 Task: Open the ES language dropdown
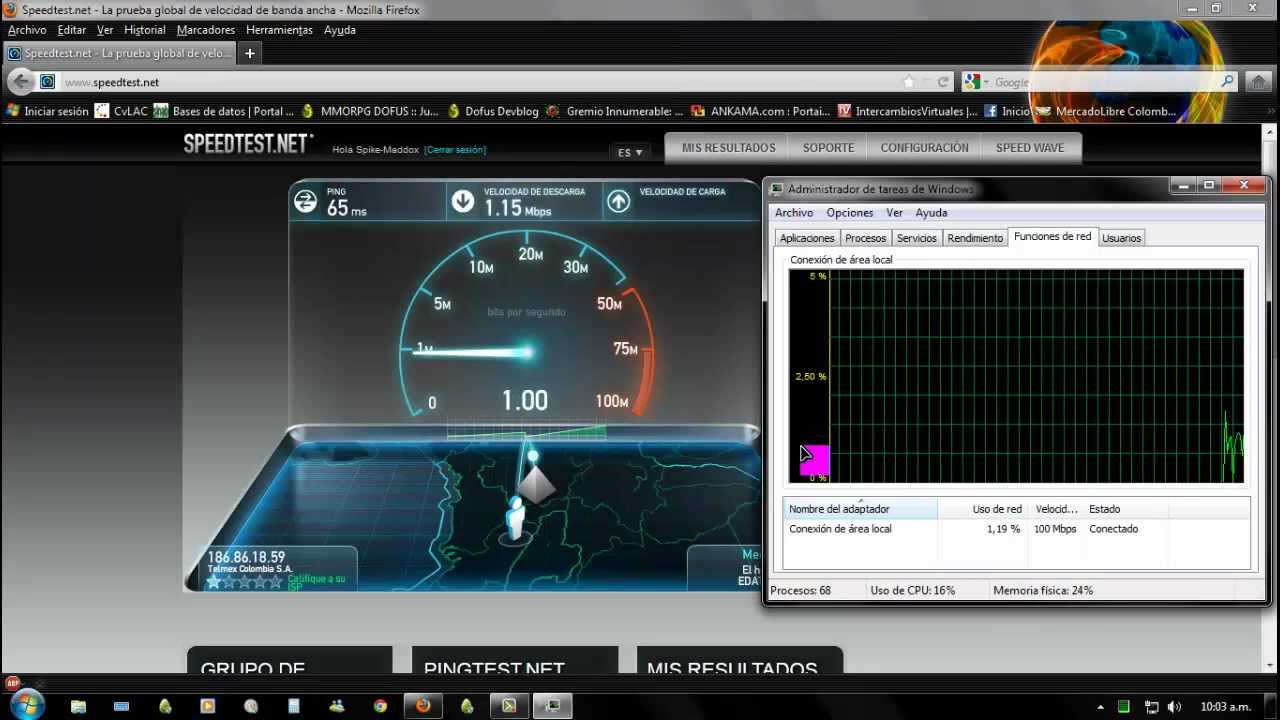click(x=630, y=152)
